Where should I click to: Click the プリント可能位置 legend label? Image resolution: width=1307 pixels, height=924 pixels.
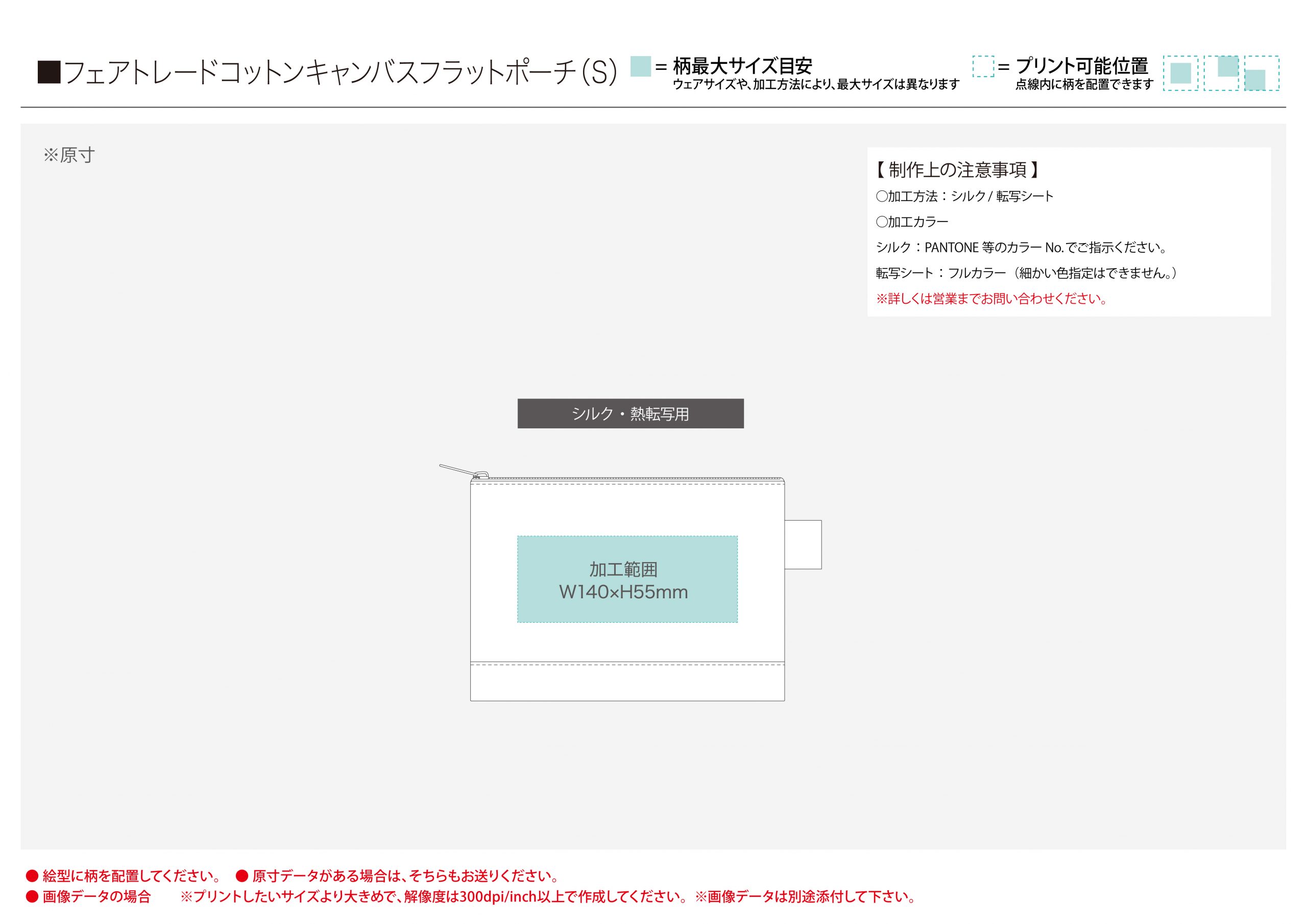1081,66
